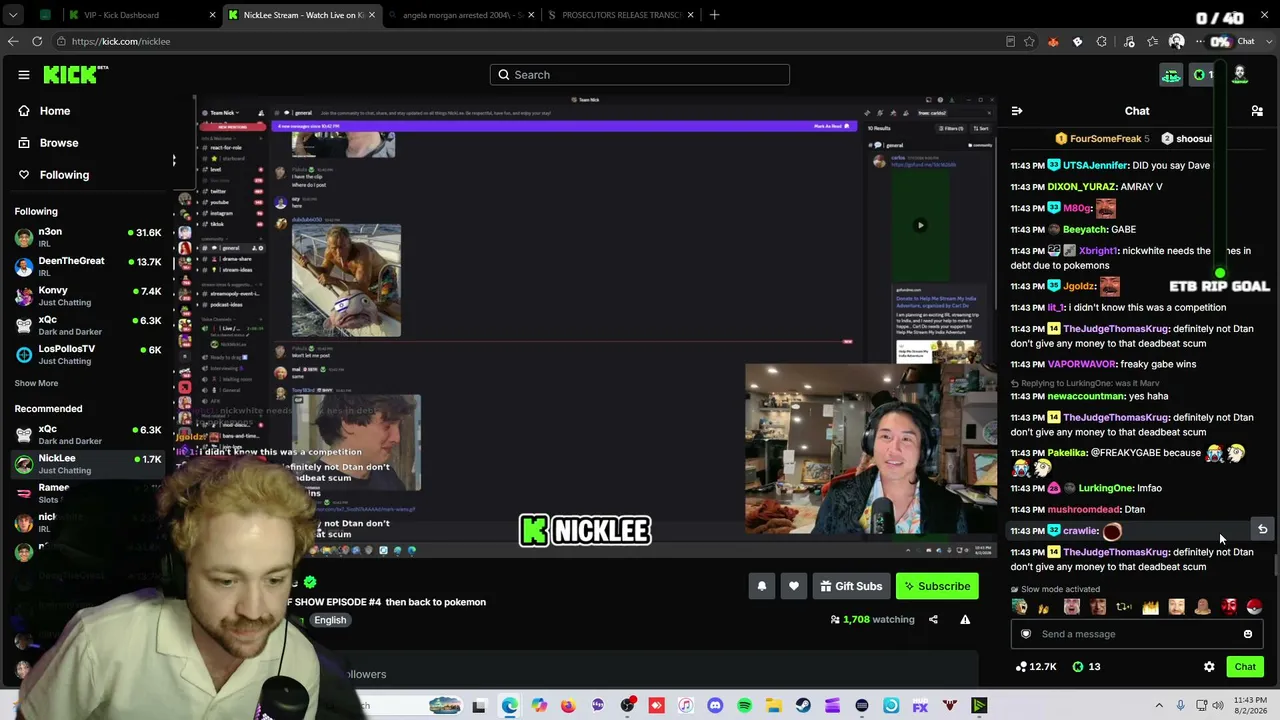The height and width of the screenshot is (720, 1280).
Task: Toggle stream notifications bell
Action: point(762,587)
